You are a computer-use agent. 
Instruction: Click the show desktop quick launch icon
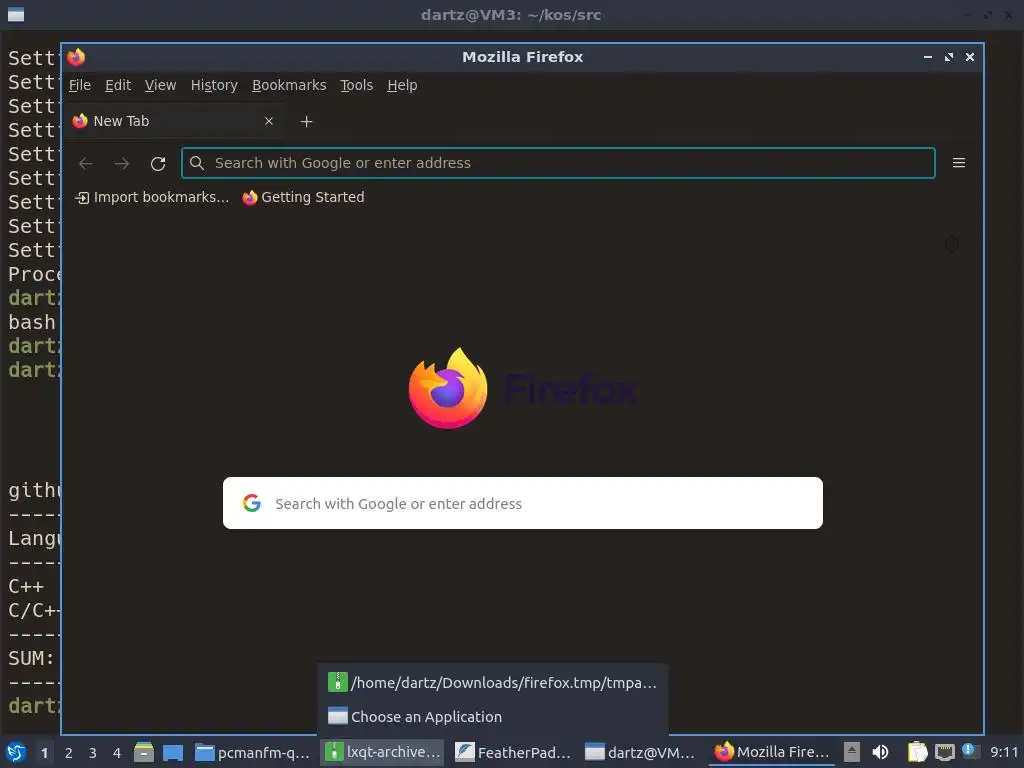(x=173, y=752)
